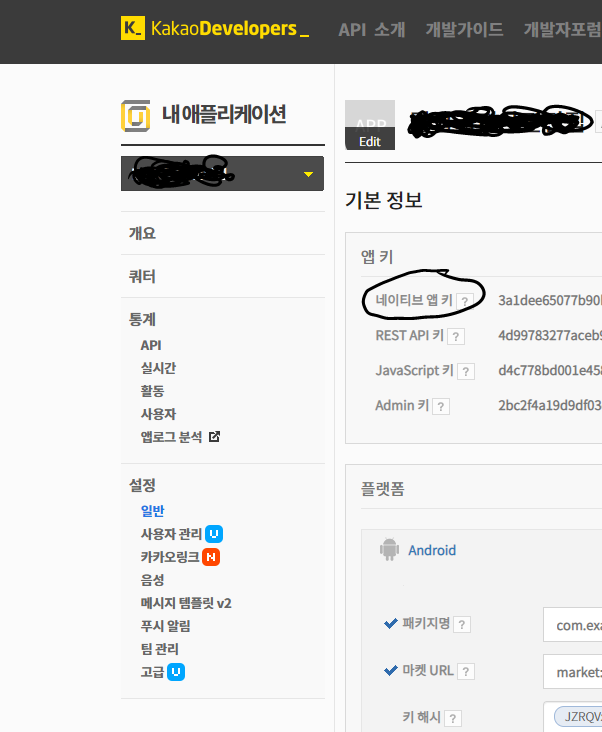The image size is (602, 732).
Task: Open 음성 settings
Action: coord(153,580)
